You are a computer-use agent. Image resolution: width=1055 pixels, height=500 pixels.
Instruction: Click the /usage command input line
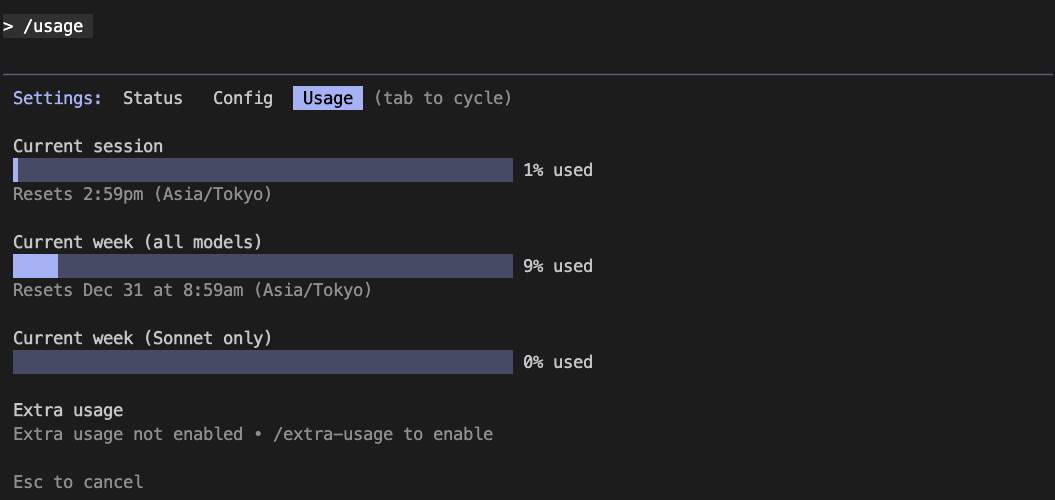[48, 27]
